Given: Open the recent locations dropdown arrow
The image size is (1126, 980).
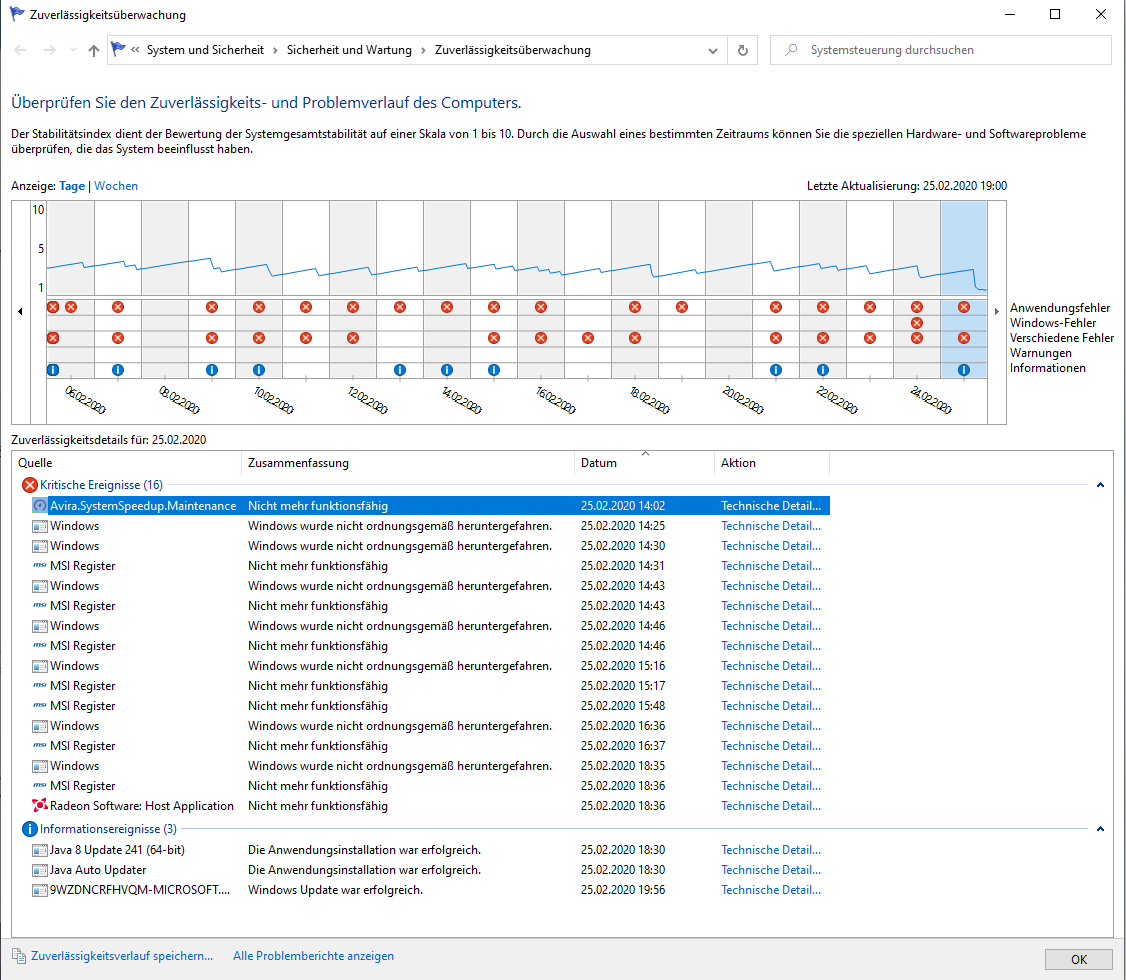Looking at the screenshot, I should pos(73,50).
